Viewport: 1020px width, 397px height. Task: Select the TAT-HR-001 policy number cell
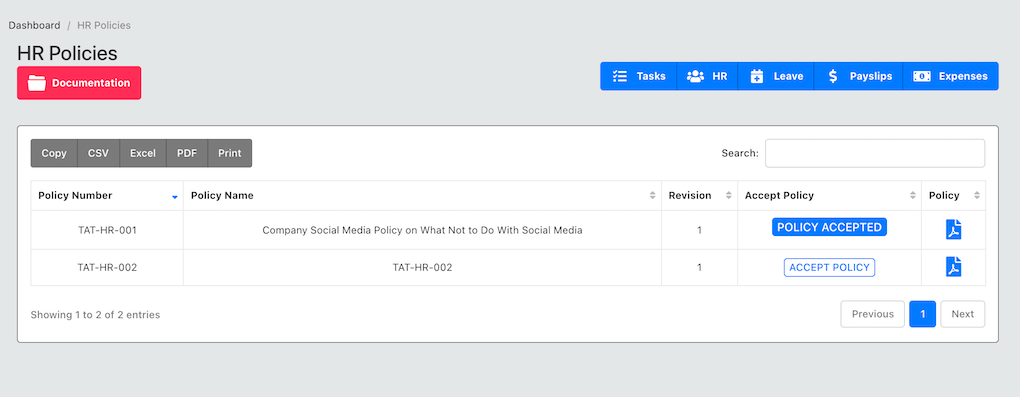[107, 230]
